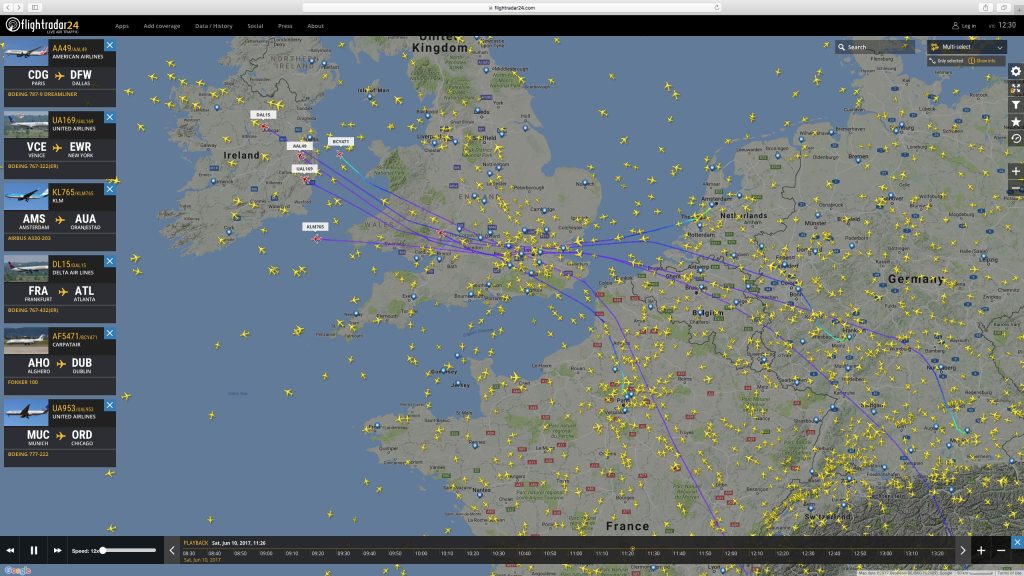
Task: Close the AF5471 flight card
Action: 110,333
